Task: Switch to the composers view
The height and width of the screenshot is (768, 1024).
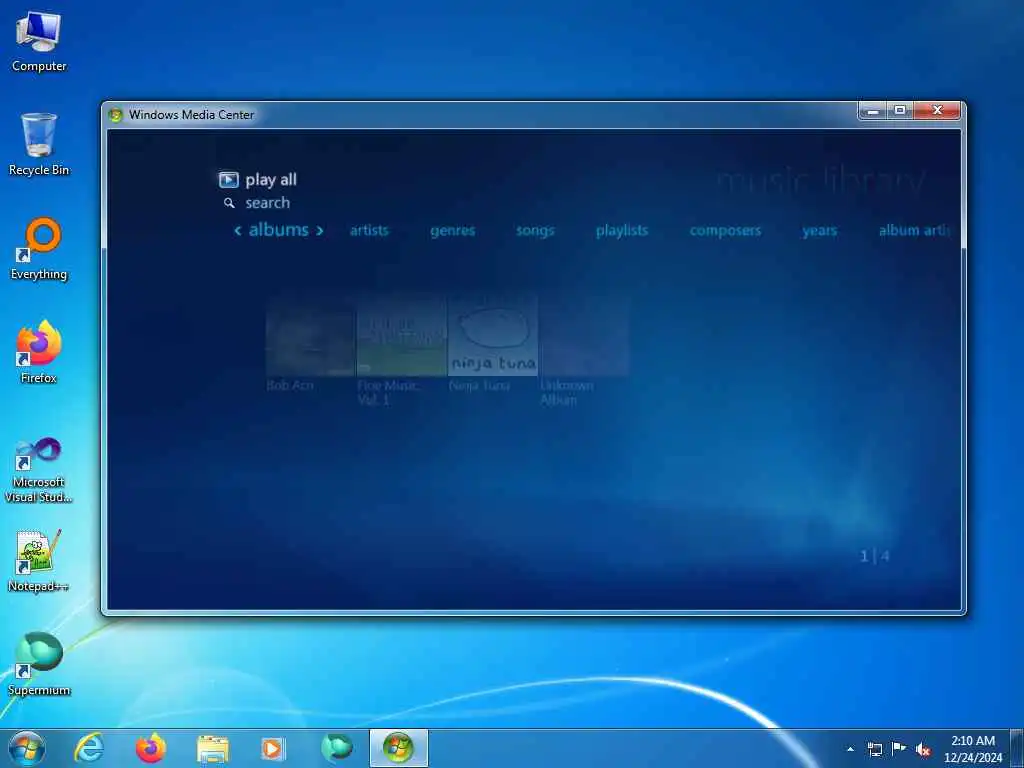Action: coord(725,231)
